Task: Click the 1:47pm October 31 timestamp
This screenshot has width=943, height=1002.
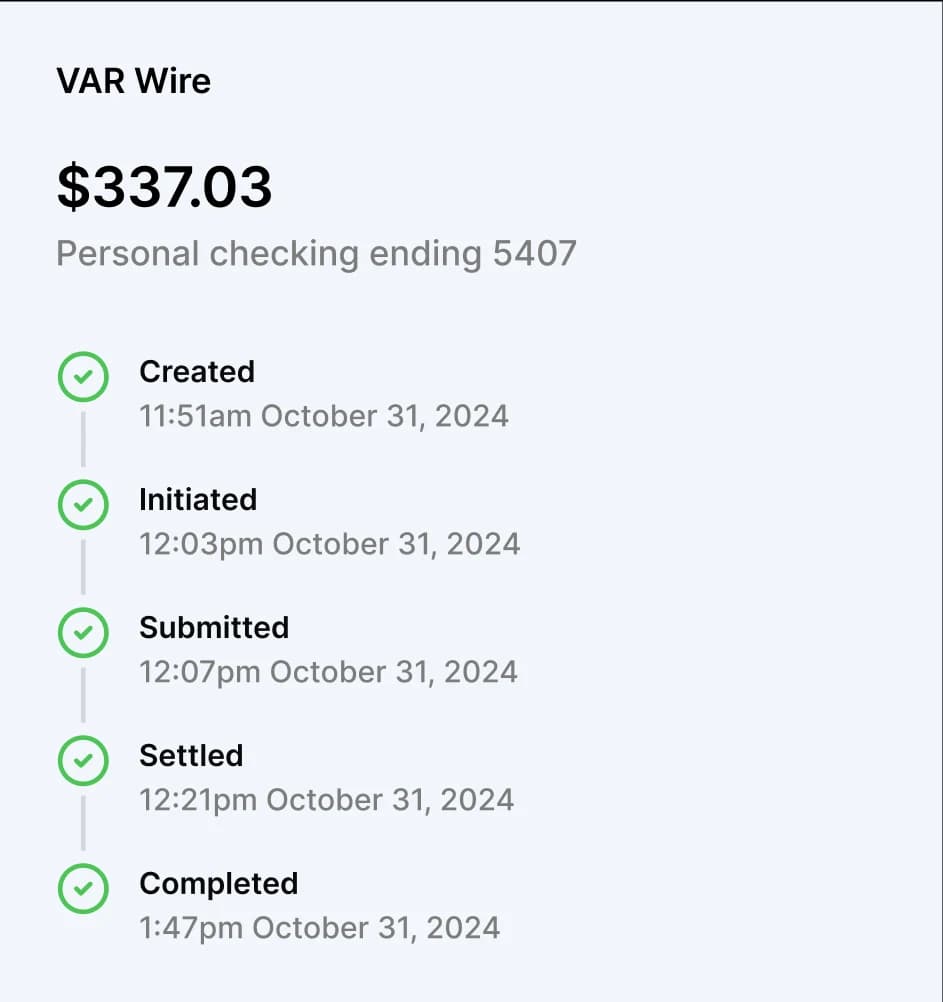Action: 320,927
